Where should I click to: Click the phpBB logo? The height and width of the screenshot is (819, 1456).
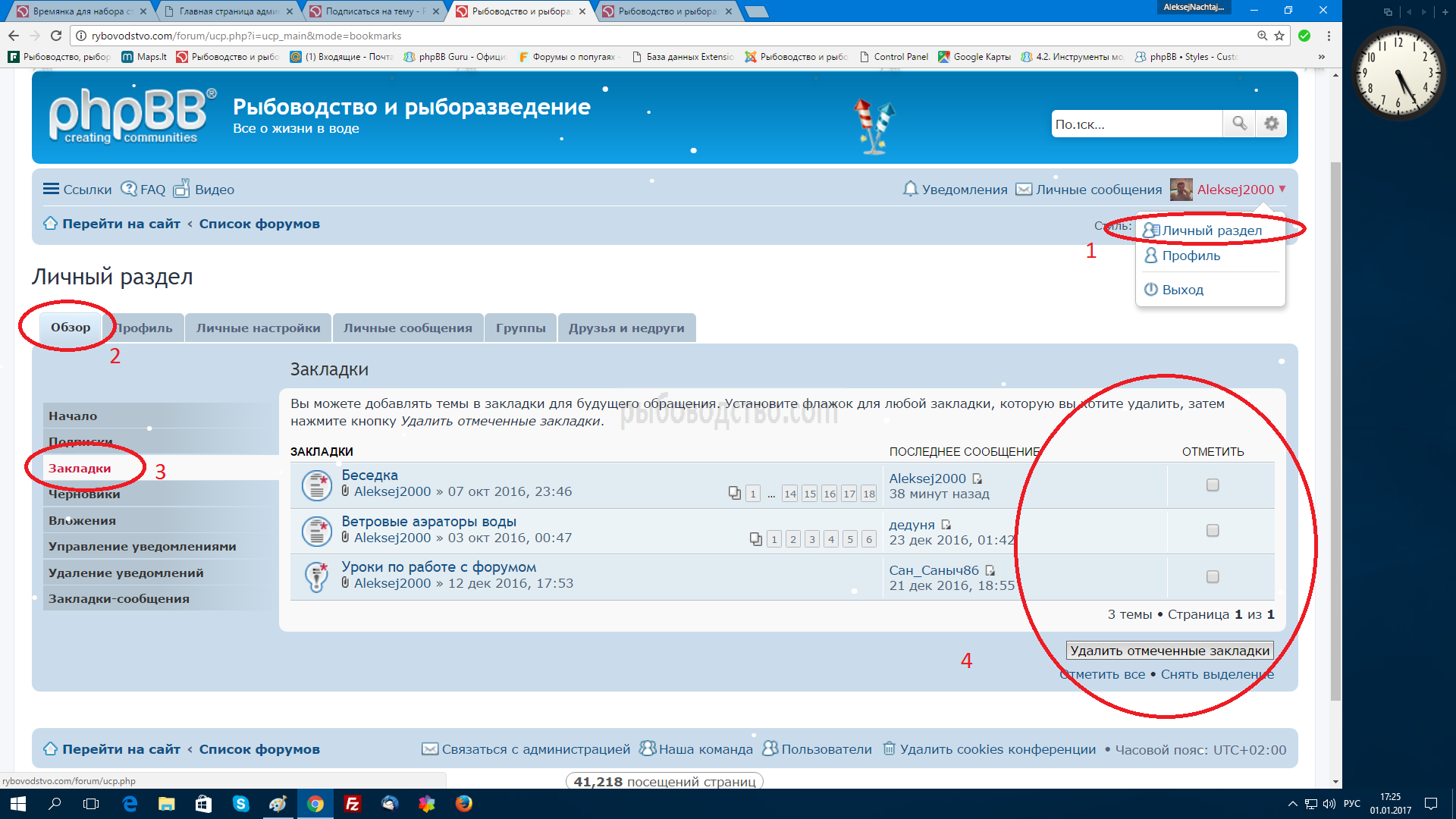pos(133,116)
